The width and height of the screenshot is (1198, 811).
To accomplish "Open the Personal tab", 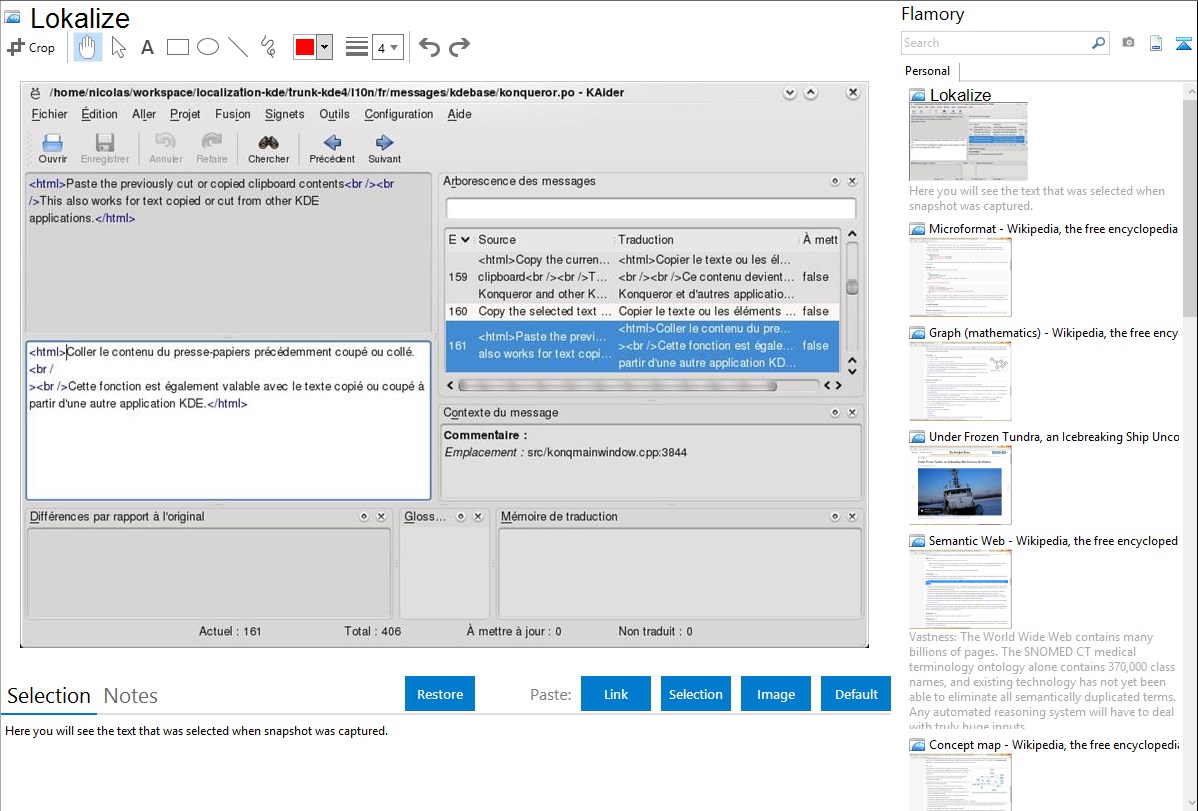I will [x=927, y=71].
